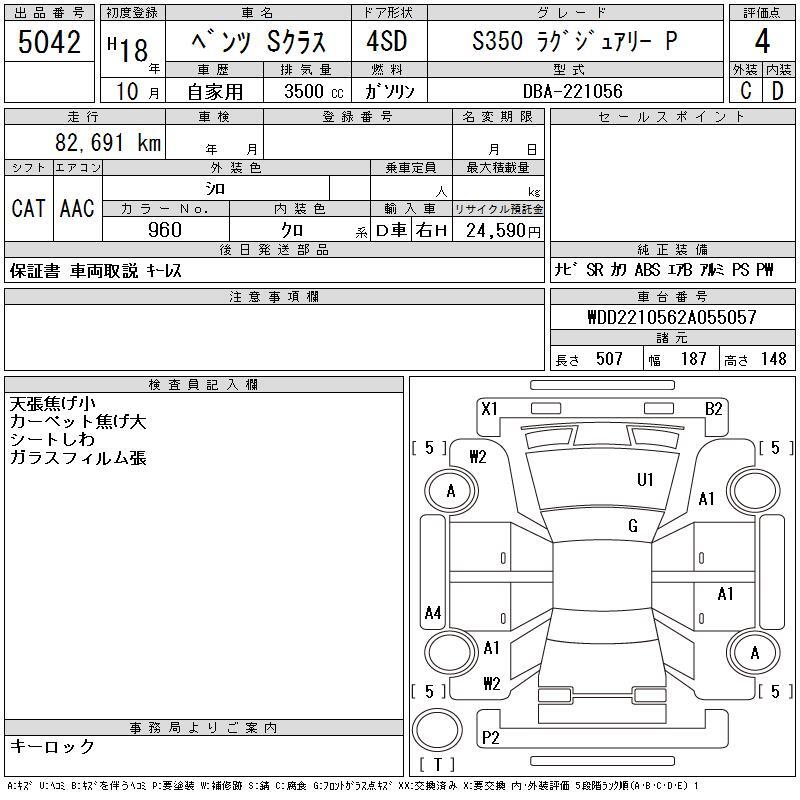The height and width of the screenshot is (800, 800).
Task: Select the car name ベンツ Sクラス
Action: [x=259, y=41]
